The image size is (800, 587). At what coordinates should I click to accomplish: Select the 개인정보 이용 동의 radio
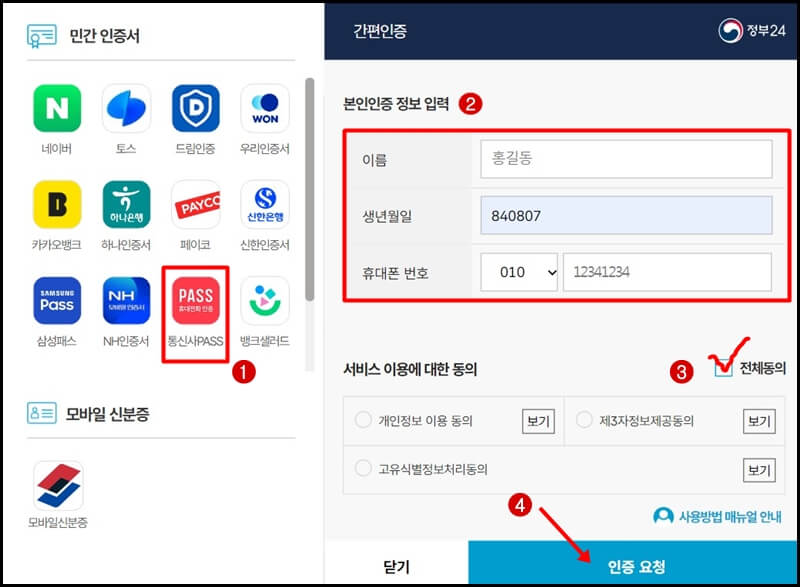363,420
